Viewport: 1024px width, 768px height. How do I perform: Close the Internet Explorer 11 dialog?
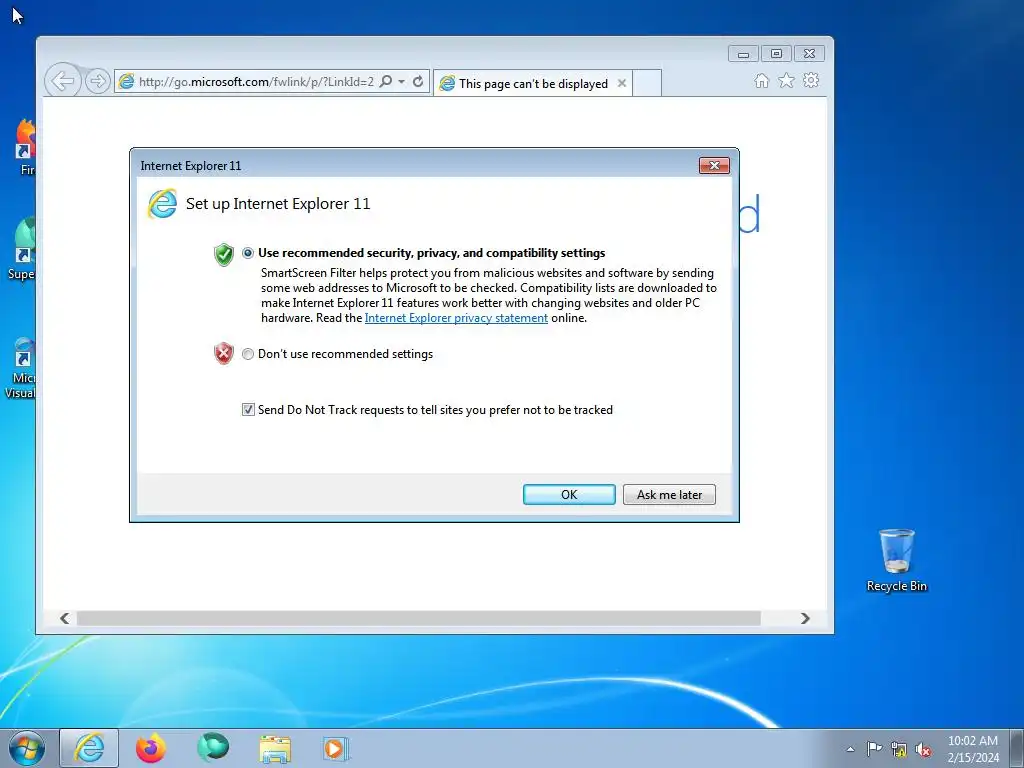click(x=714, y=165)
